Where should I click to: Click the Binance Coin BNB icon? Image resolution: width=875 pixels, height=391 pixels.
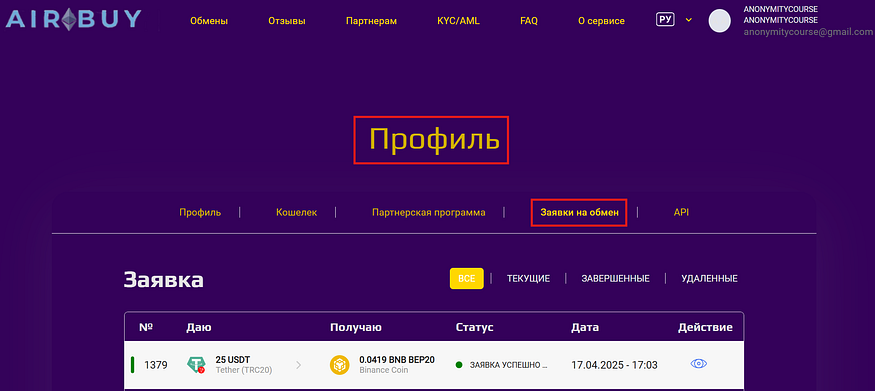[339, 365]
